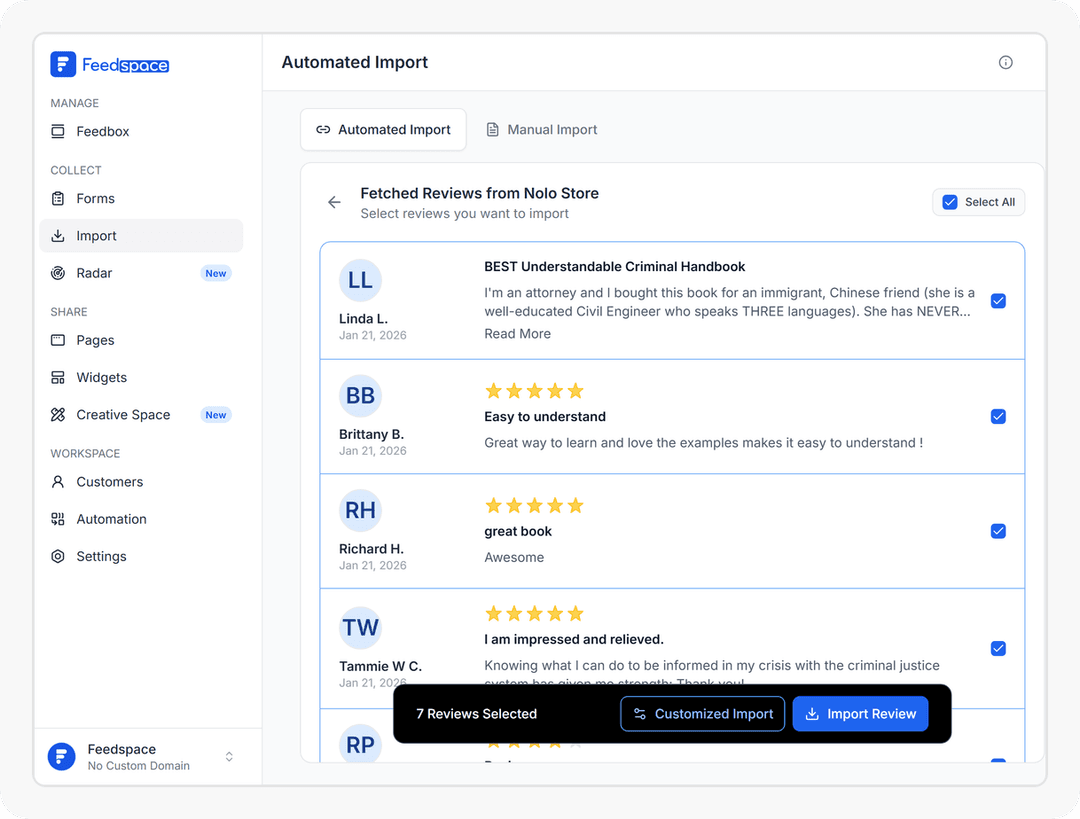The width and height of the screenshot is (1080, 819).
Task: Click the RH avatar of Richard H.
Action: (x=360, y=510)
